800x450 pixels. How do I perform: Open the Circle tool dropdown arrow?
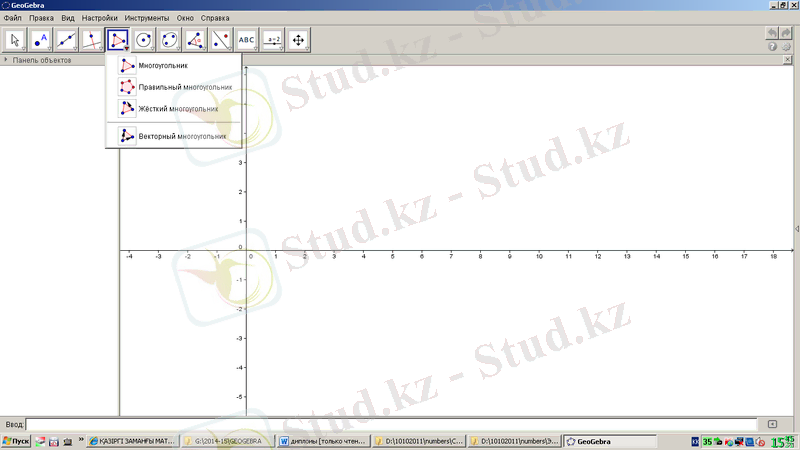tap(152, 49)
